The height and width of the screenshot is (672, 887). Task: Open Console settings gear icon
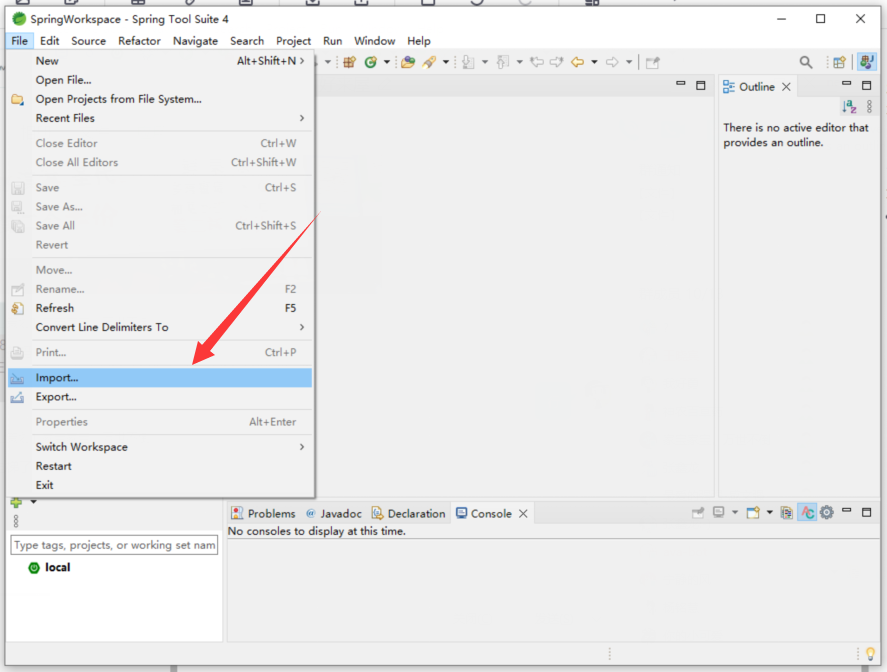[826, 512]
